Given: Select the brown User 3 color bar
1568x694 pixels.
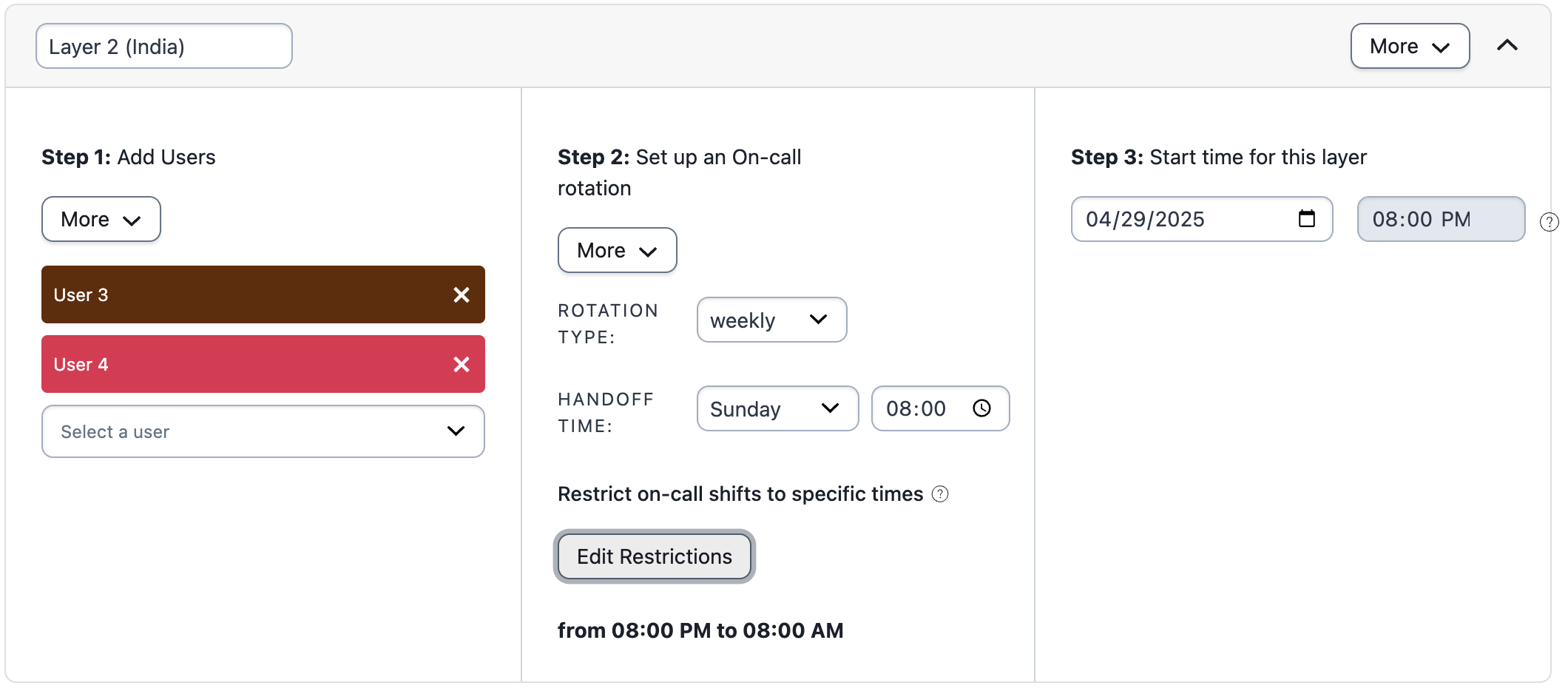Looking at the screenshot, I should 263,294.
